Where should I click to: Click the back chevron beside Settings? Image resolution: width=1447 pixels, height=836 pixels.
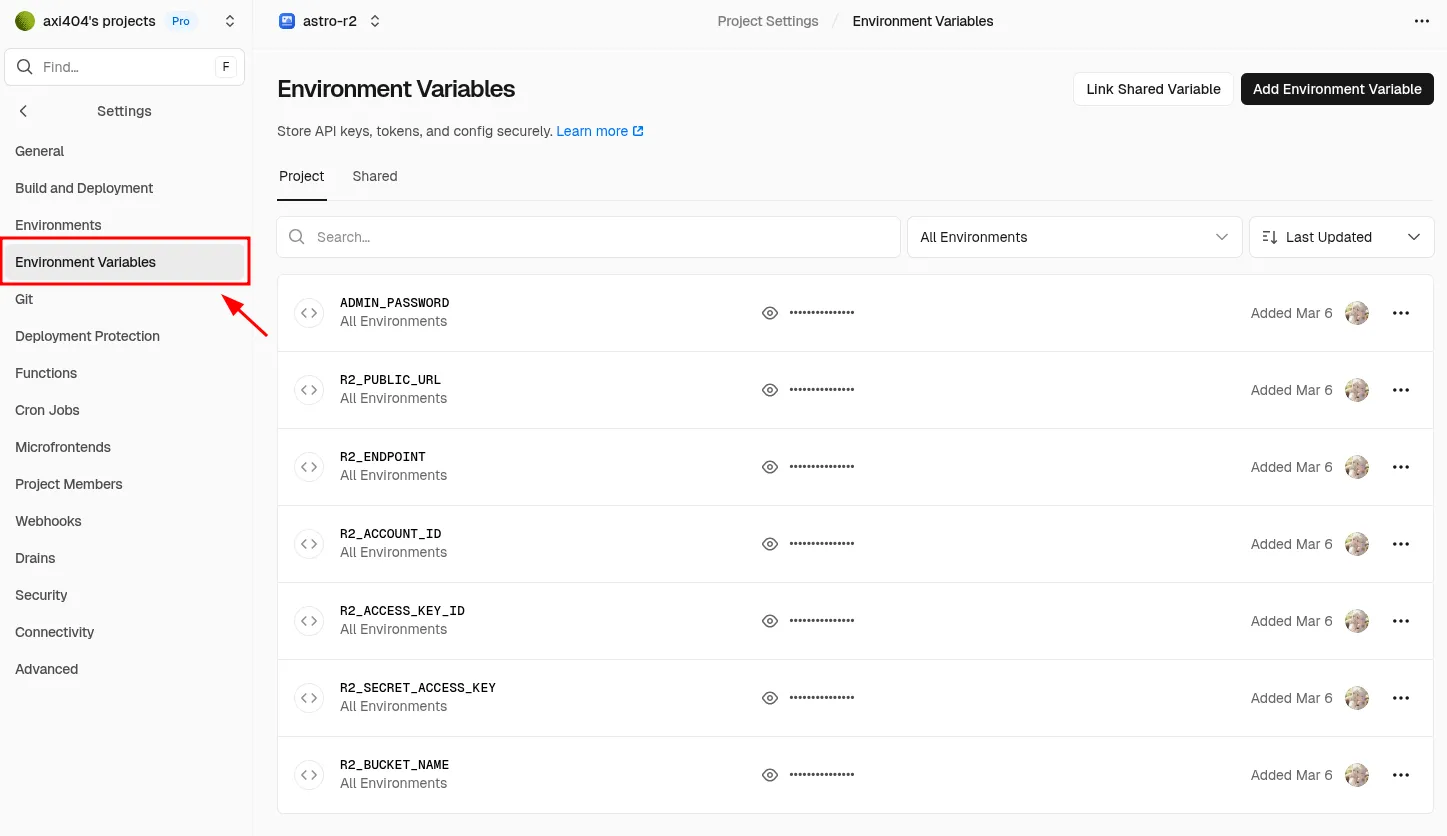point(24,111)
